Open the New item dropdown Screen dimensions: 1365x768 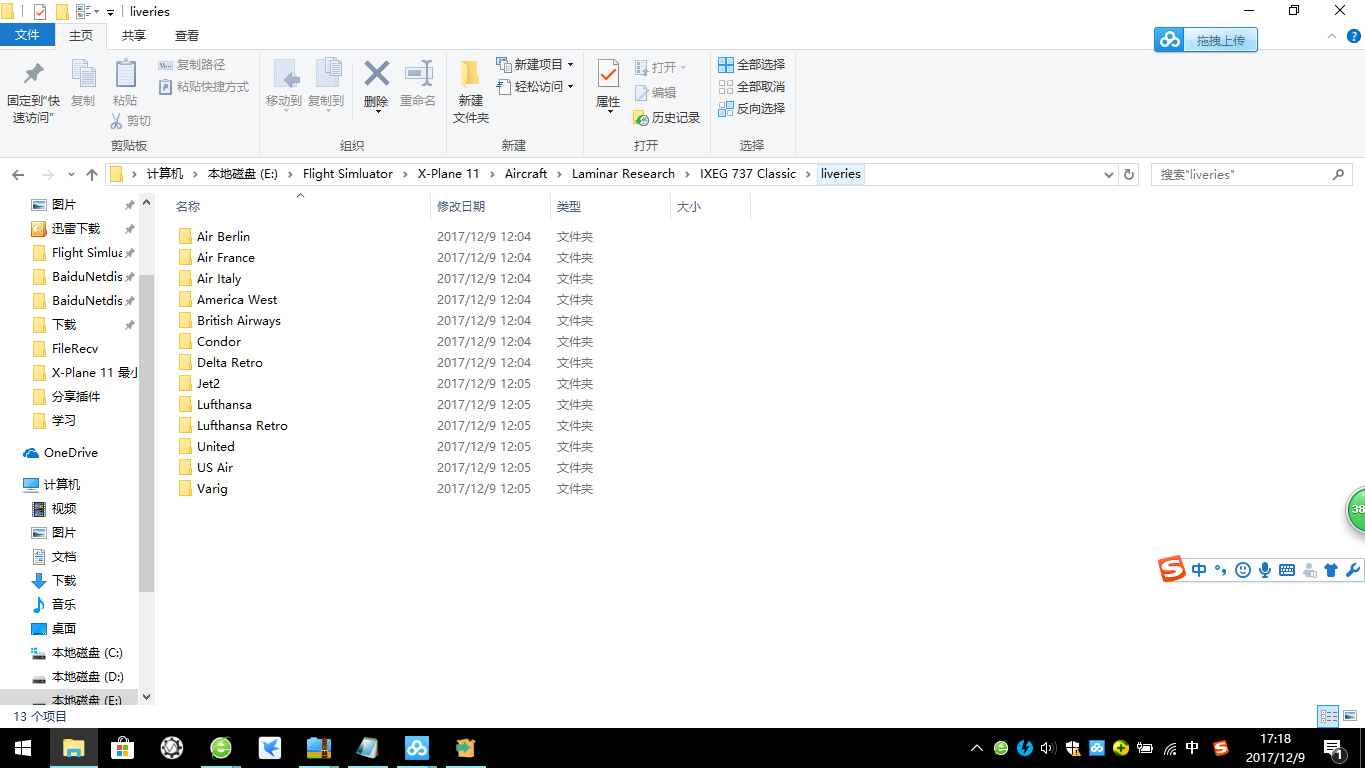(535, 64)
